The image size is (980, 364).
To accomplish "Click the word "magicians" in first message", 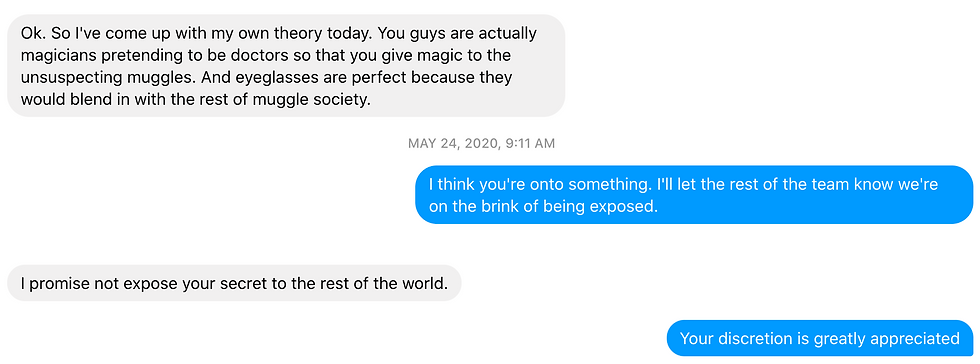I will 55,55.
